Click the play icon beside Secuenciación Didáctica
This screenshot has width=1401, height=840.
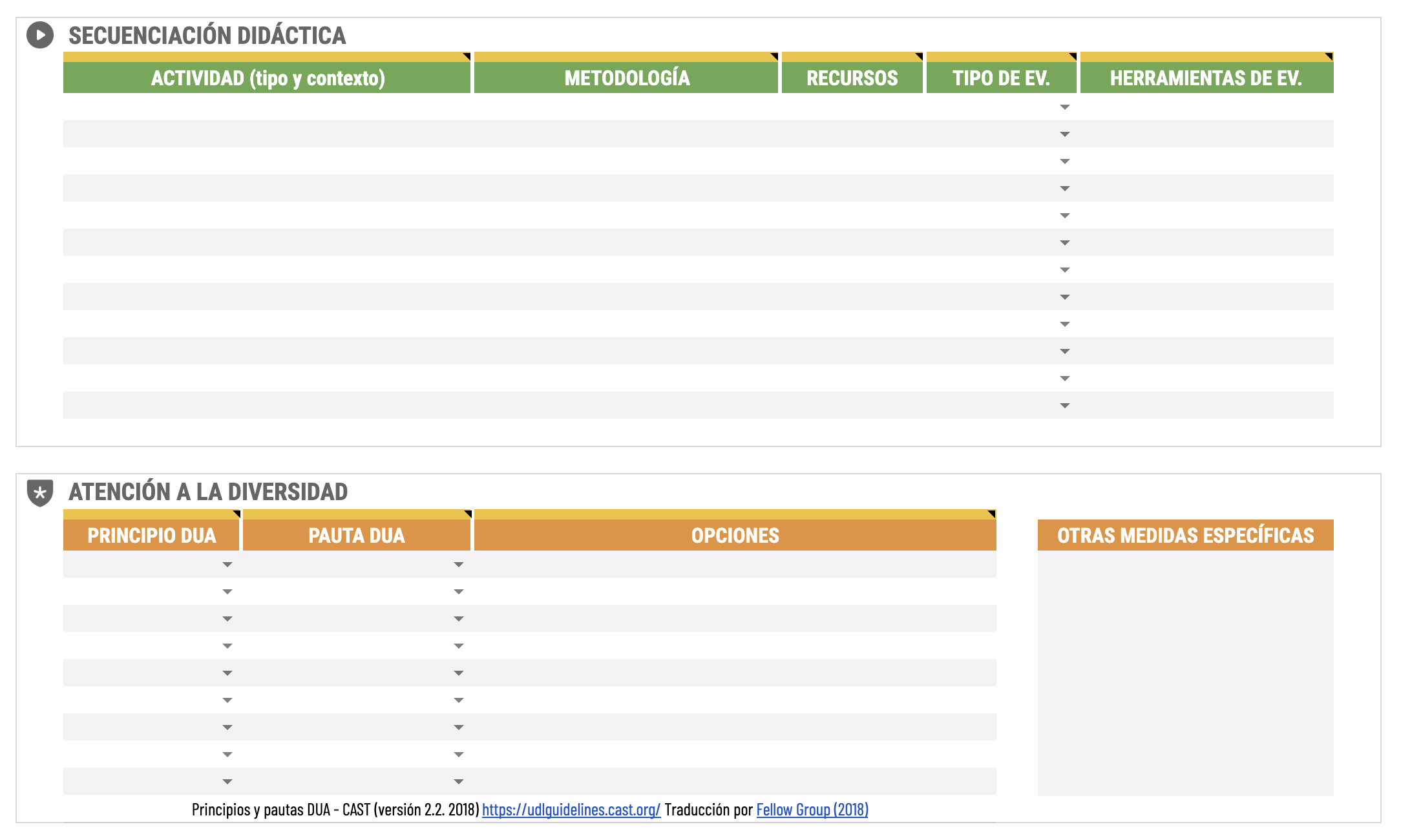(x=40, y=35)
